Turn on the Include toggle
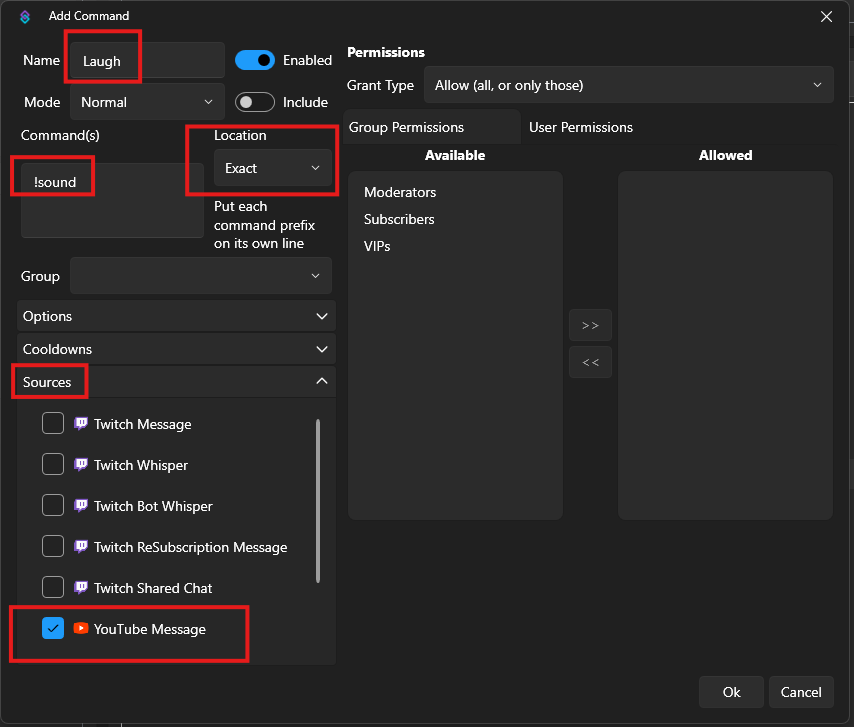The image size is (854, 727). coord(255,102)
